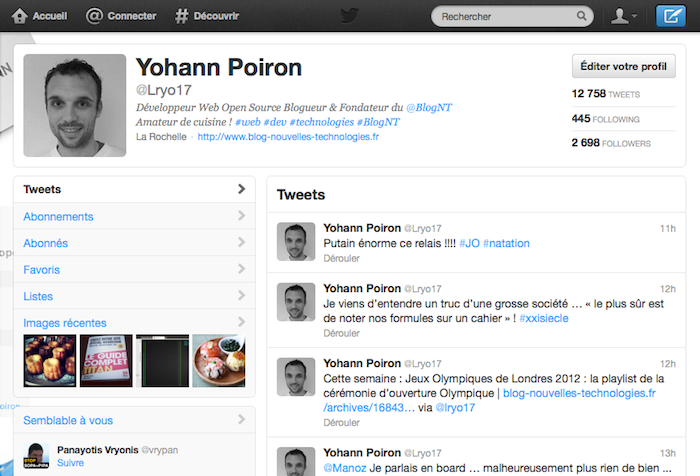Click the chevron on the Abonnés row

[242, 242]
